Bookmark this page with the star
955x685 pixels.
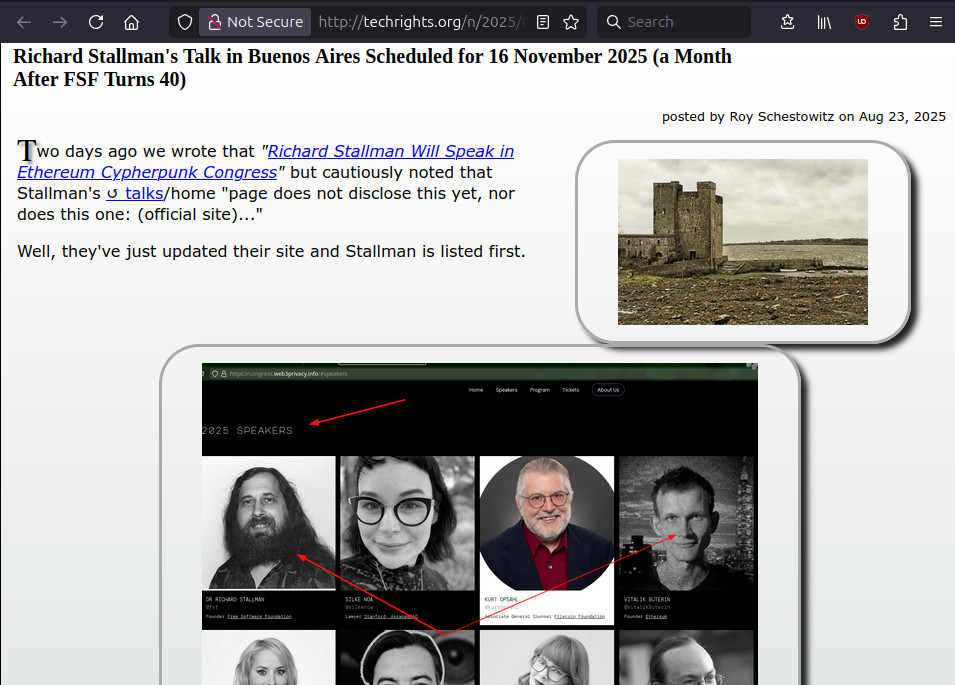(571, 23)
